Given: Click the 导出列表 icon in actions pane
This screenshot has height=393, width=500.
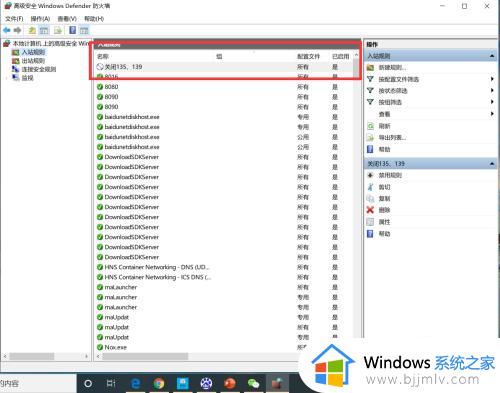Looking at the screenshot, I should click(370, 138).
